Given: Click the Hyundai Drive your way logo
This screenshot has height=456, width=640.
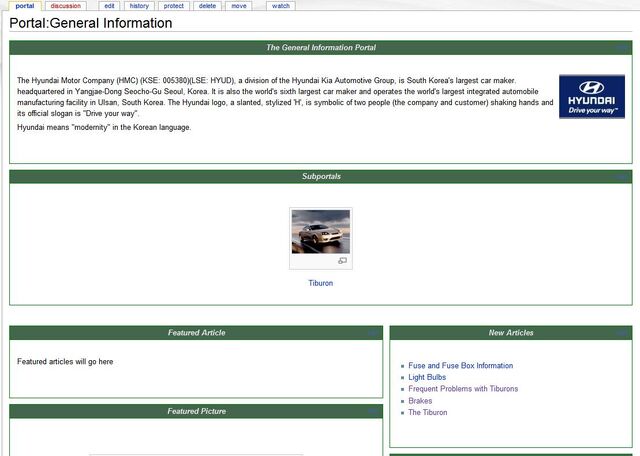Looking at the screenshot, I should coord(592,97).
